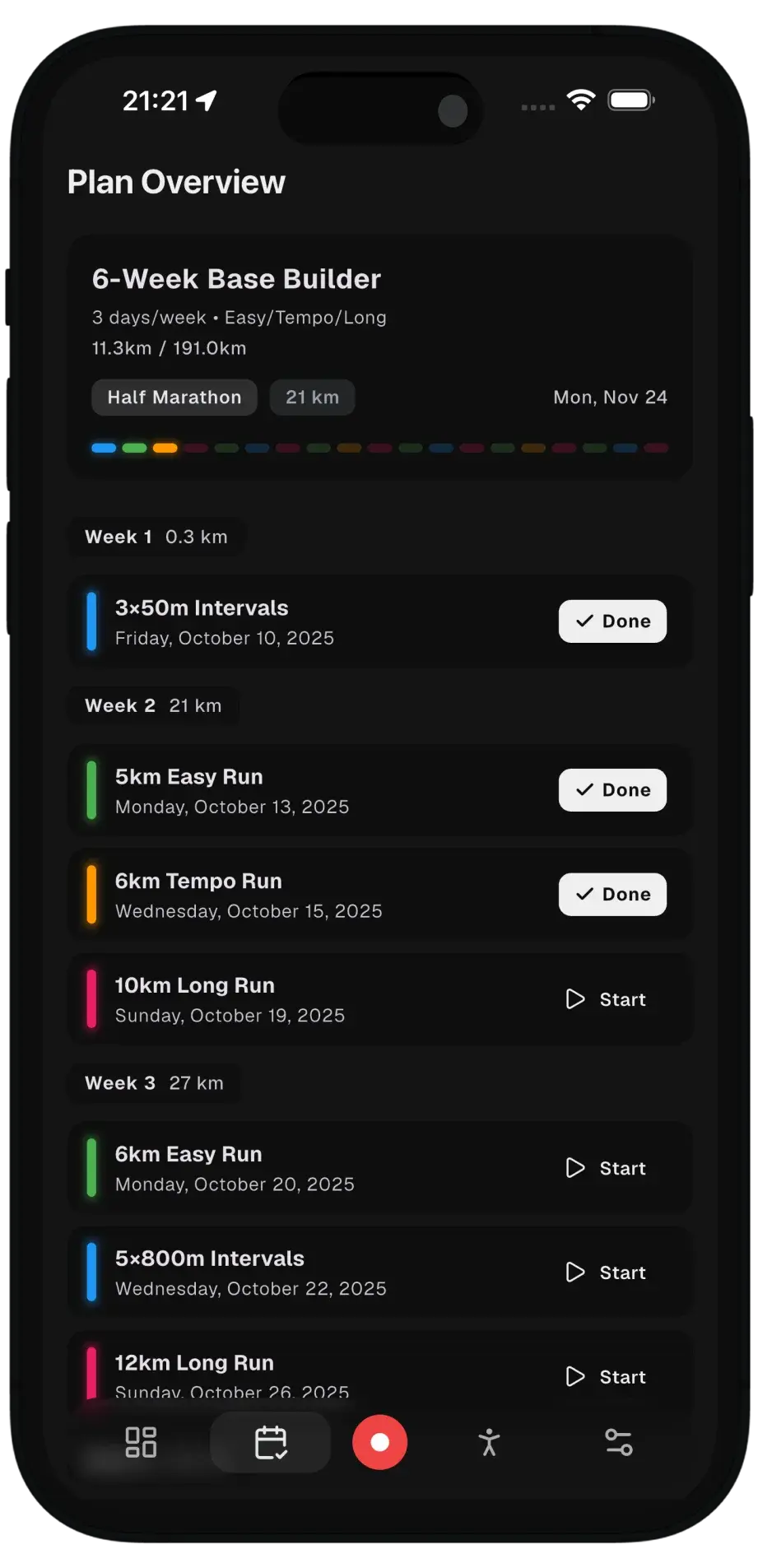Collapse the Week 1 section header
This screenshot has height=1568, width=758.
point(156,537)
